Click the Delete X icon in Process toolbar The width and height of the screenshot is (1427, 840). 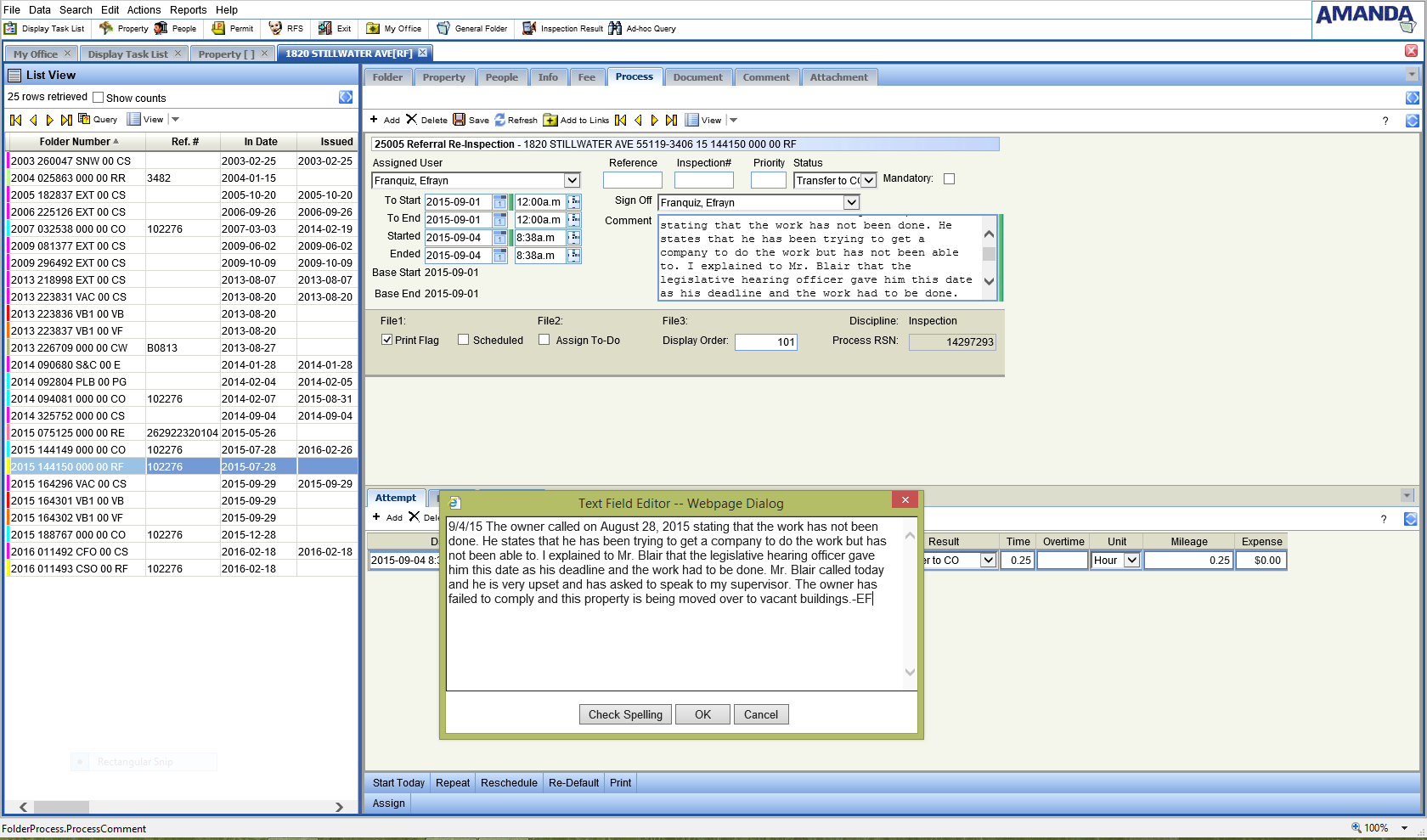(x=412, y=120)
